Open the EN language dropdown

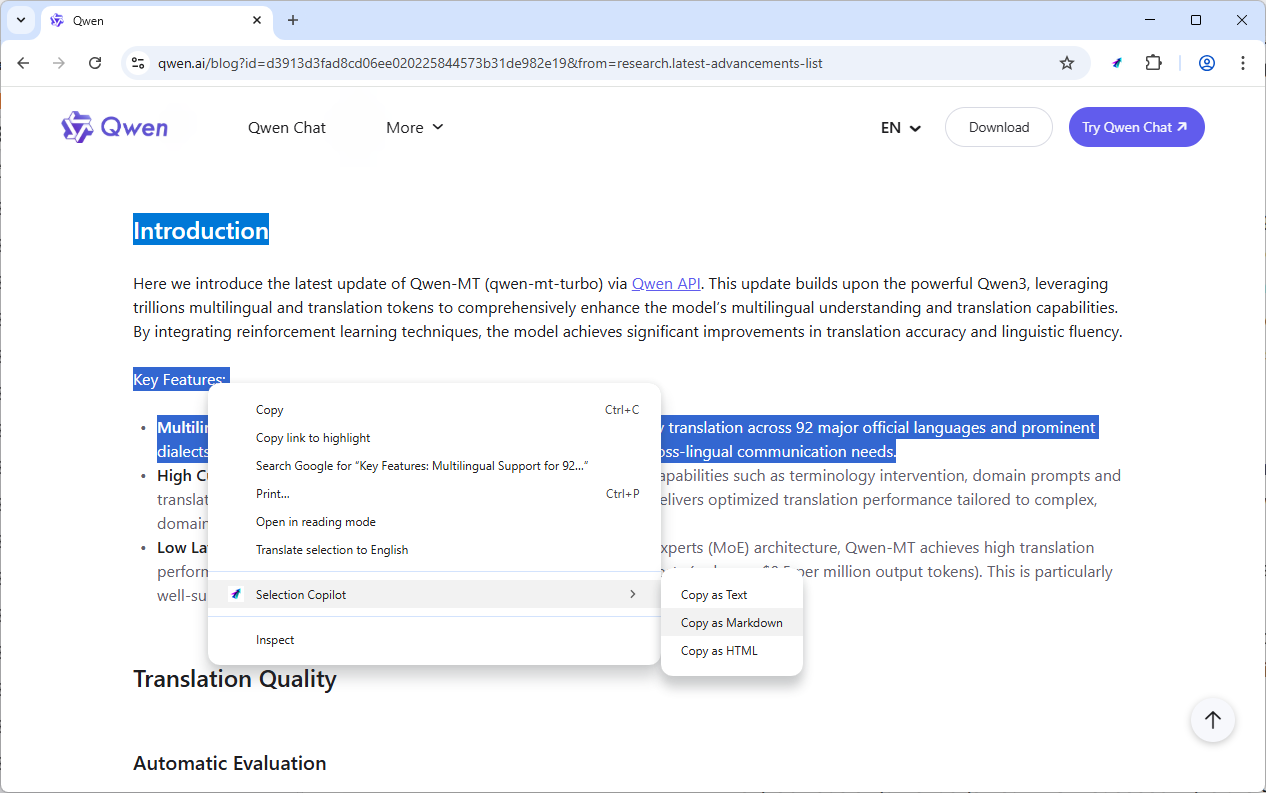click(899, 127)
